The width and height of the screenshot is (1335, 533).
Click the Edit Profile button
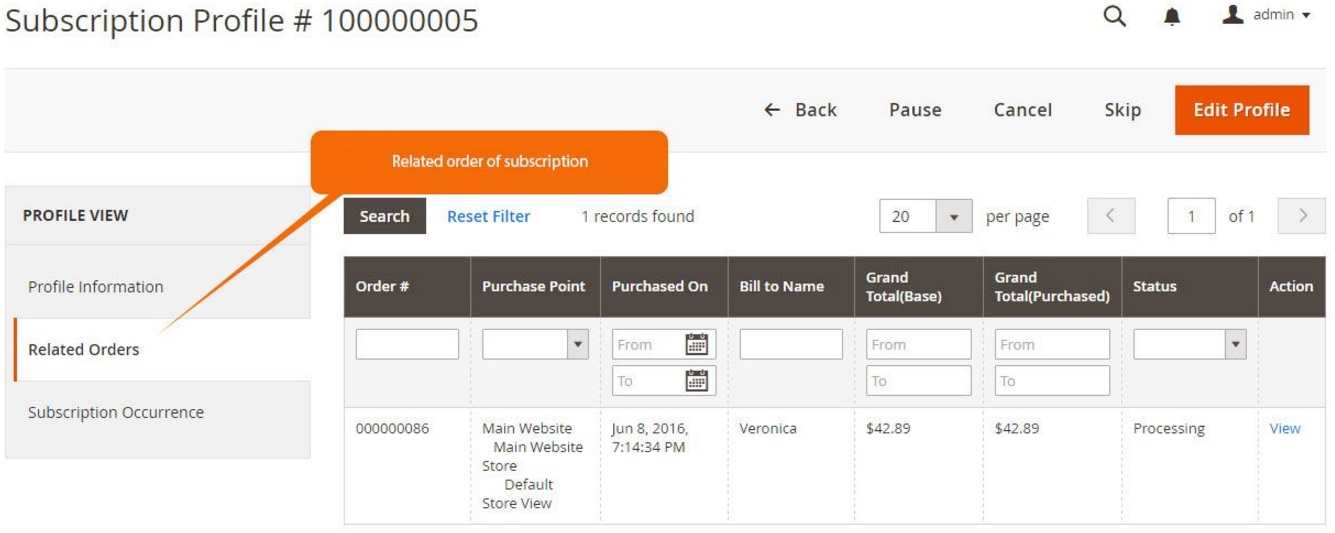[x=1241, y=110]
